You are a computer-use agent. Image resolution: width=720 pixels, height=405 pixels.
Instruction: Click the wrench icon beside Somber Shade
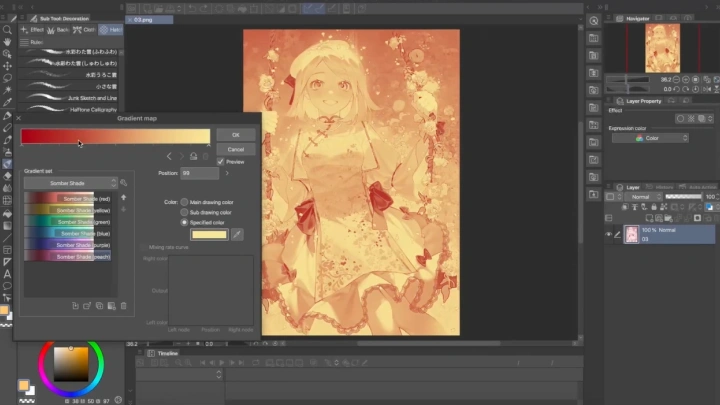click(x=124, y=183)
